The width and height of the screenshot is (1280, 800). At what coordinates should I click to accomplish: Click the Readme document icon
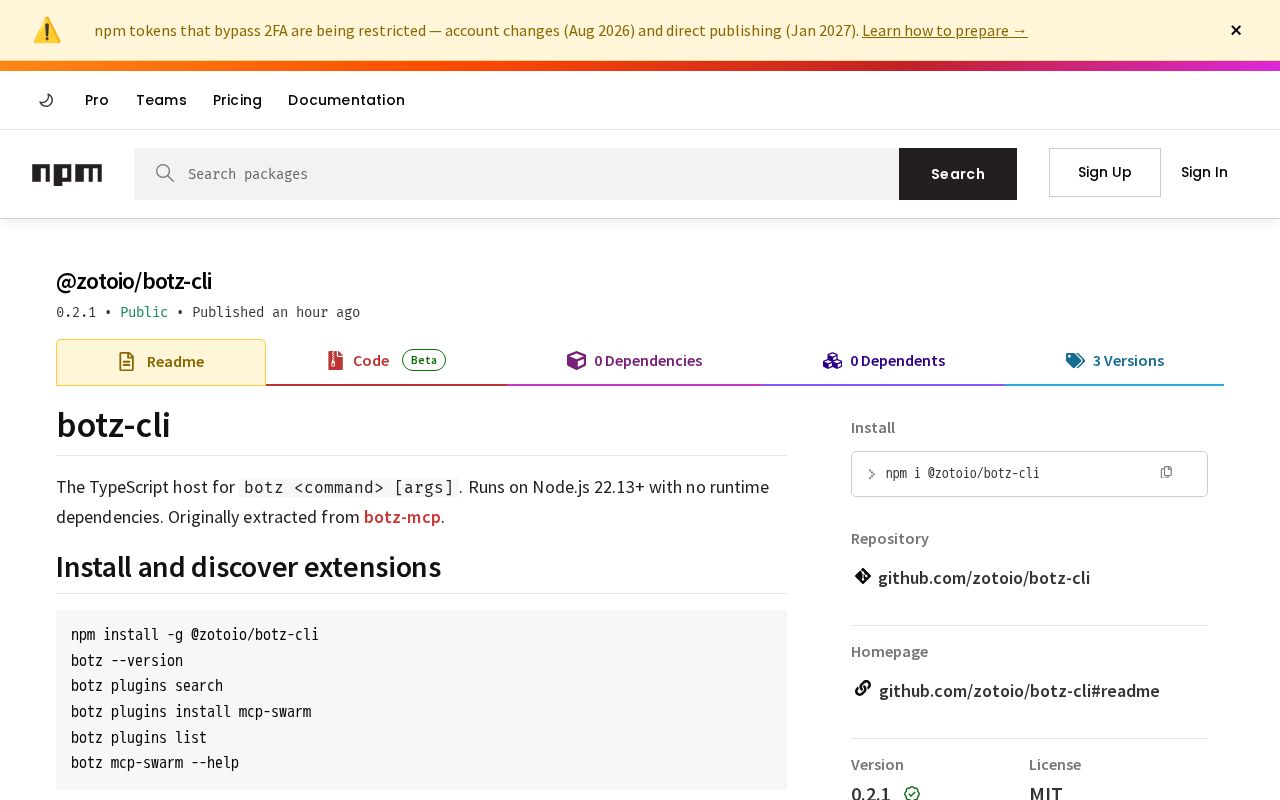tap(126, 362)
